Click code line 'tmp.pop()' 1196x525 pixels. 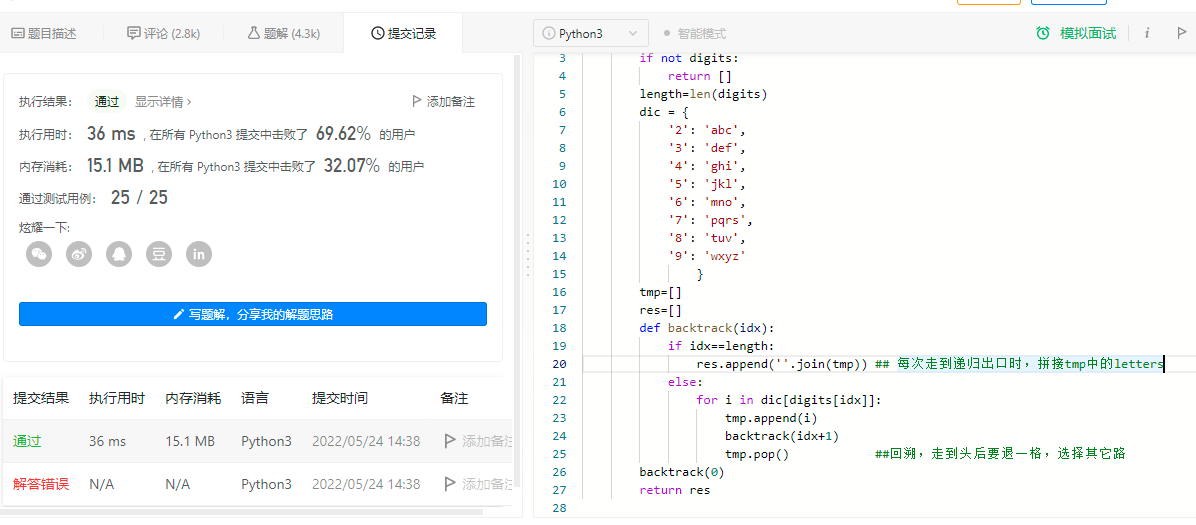click(757, 454)
